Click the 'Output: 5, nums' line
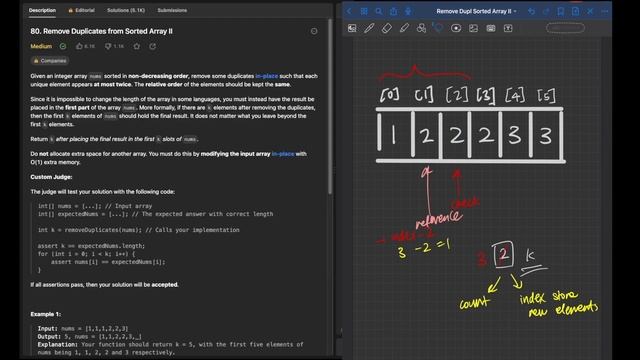 pos(89,336)
